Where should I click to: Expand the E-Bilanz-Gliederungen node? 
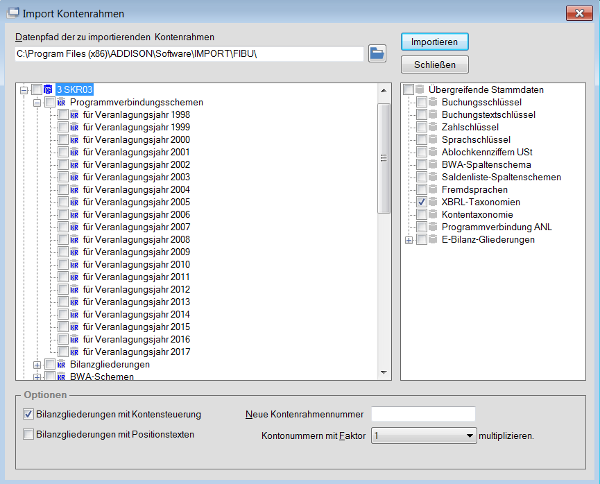(x=409, y=240)
